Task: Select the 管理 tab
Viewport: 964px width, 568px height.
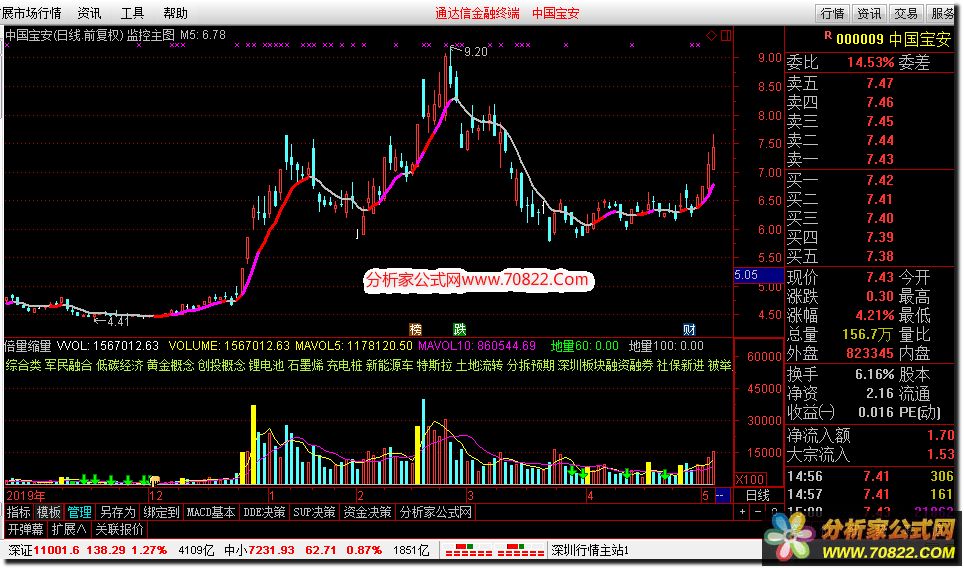Action: point(79,512)
